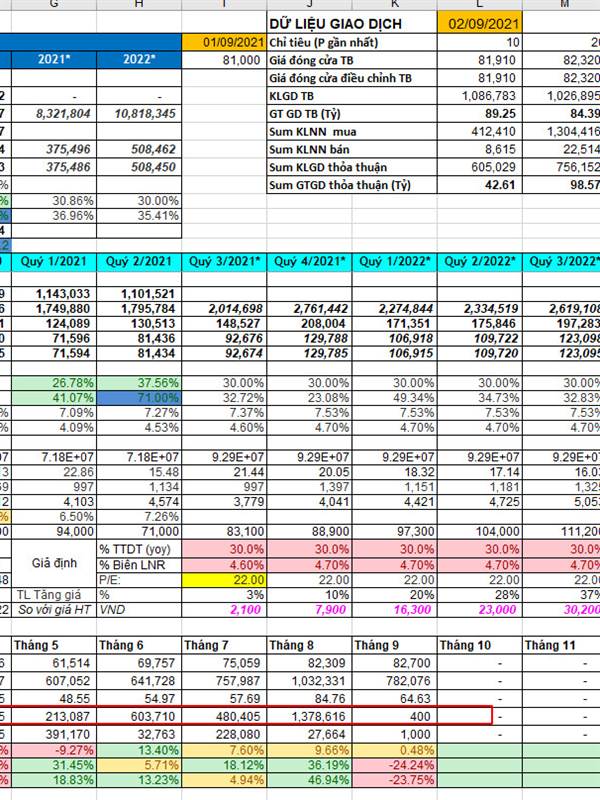Click the blue 2022* header cell
600x800 pixels.
coord(139,60)
